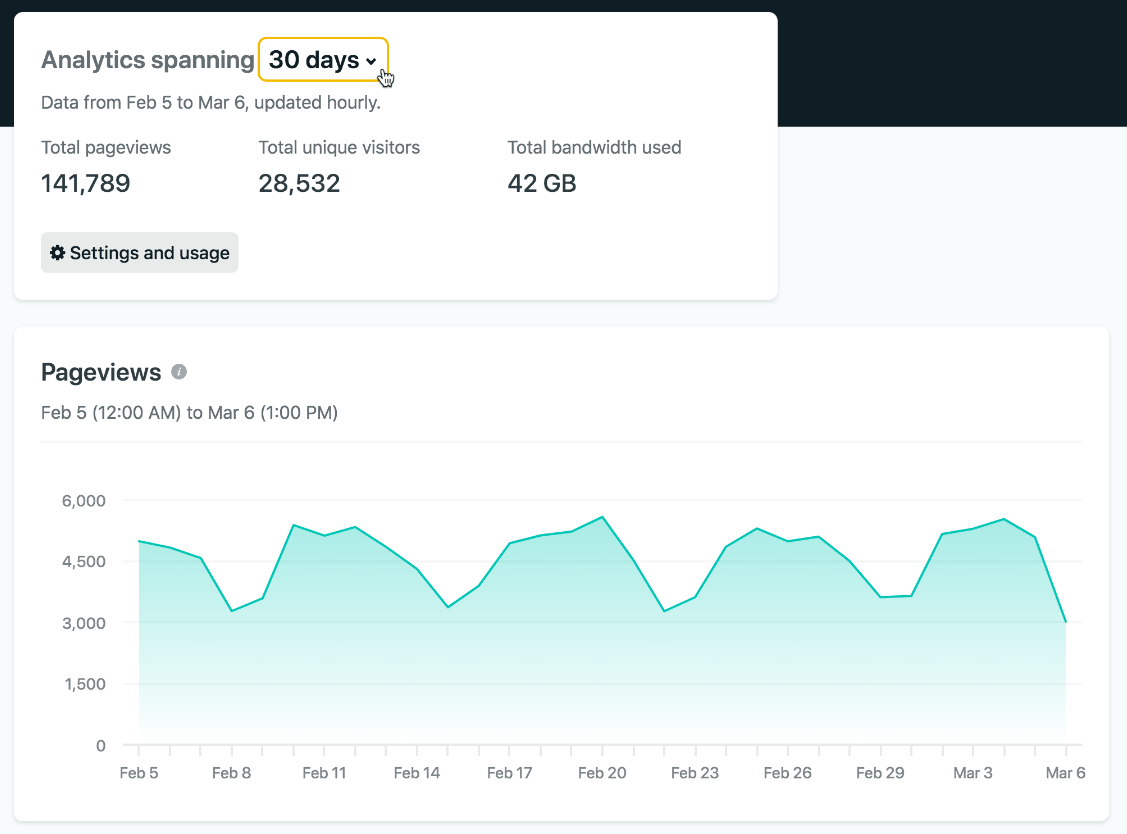Select the Total pageviews stat 141,789

pos(85,183)
